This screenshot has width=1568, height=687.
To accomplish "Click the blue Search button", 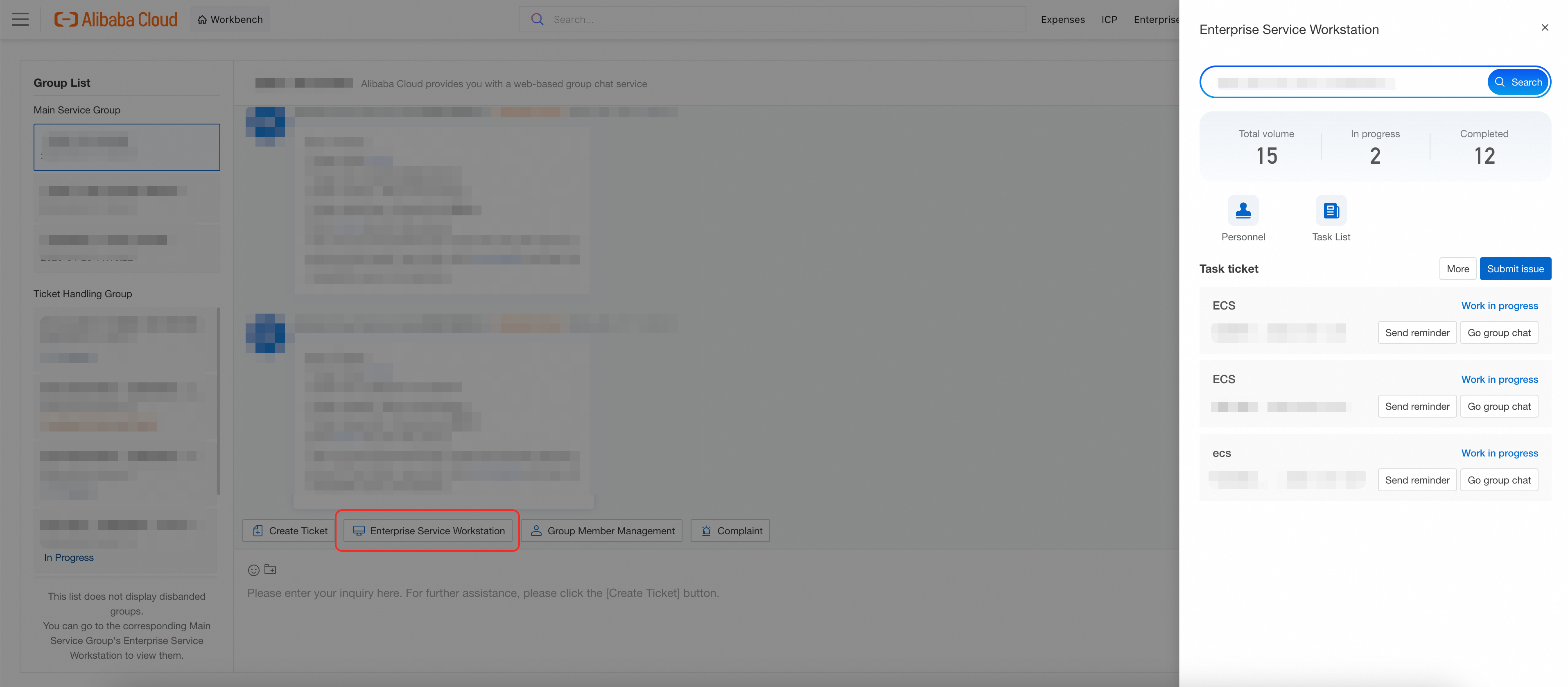I will coord(1518,82).
